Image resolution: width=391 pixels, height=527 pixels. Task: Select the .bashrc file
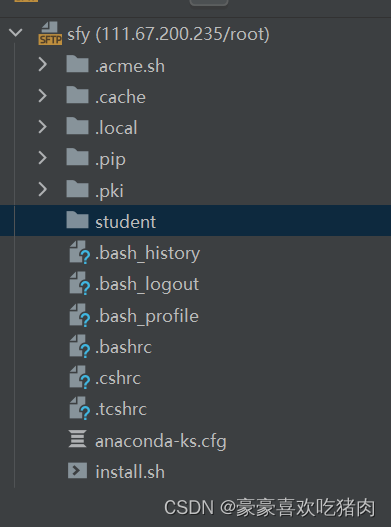point(123,347)
